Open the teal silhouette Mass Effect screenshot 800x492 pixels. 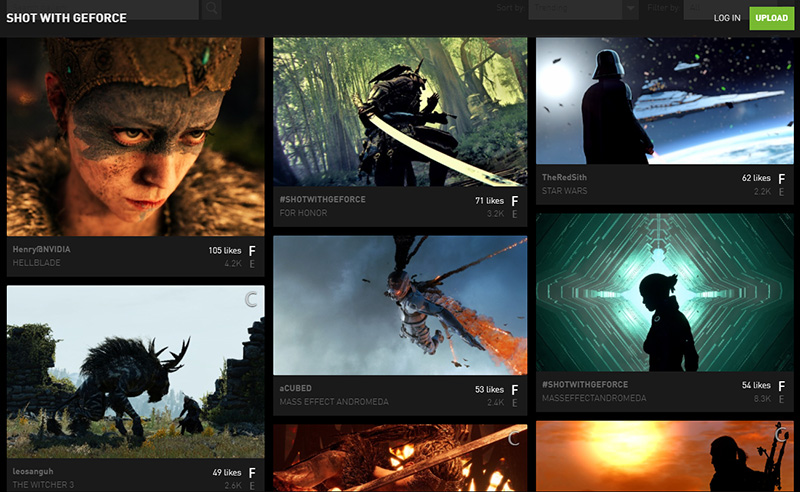(665, 292)
